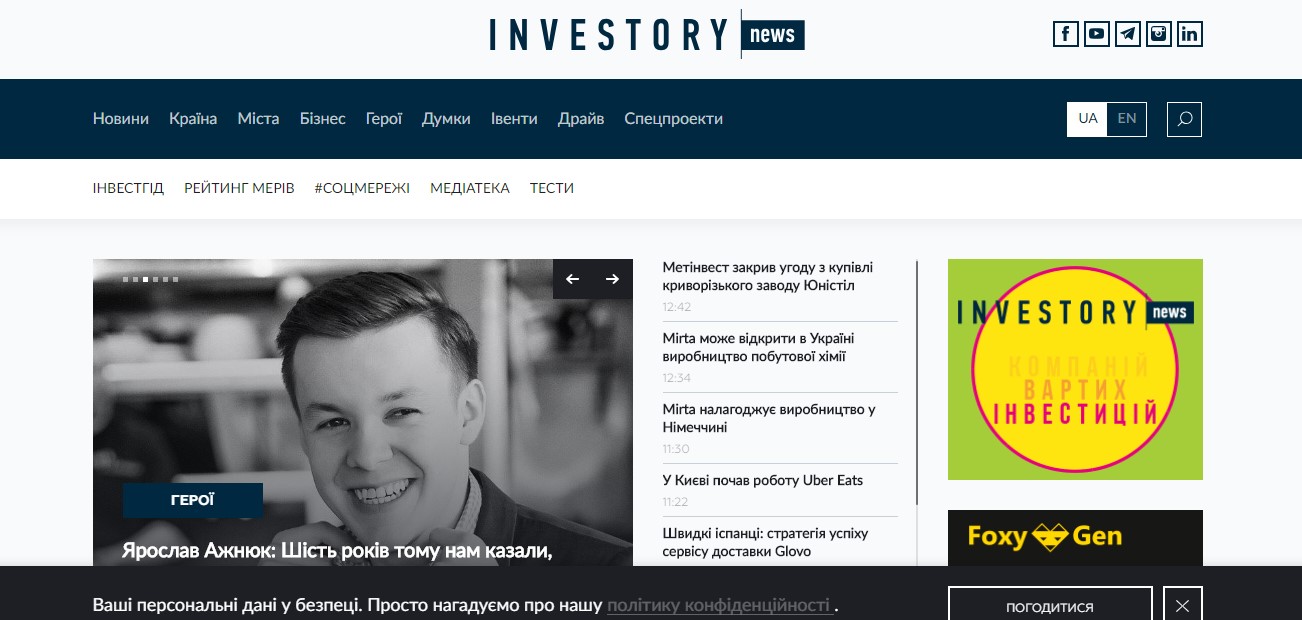
Task: Read the Uber Eats Kyiv news headline
Action: [763, 480]
